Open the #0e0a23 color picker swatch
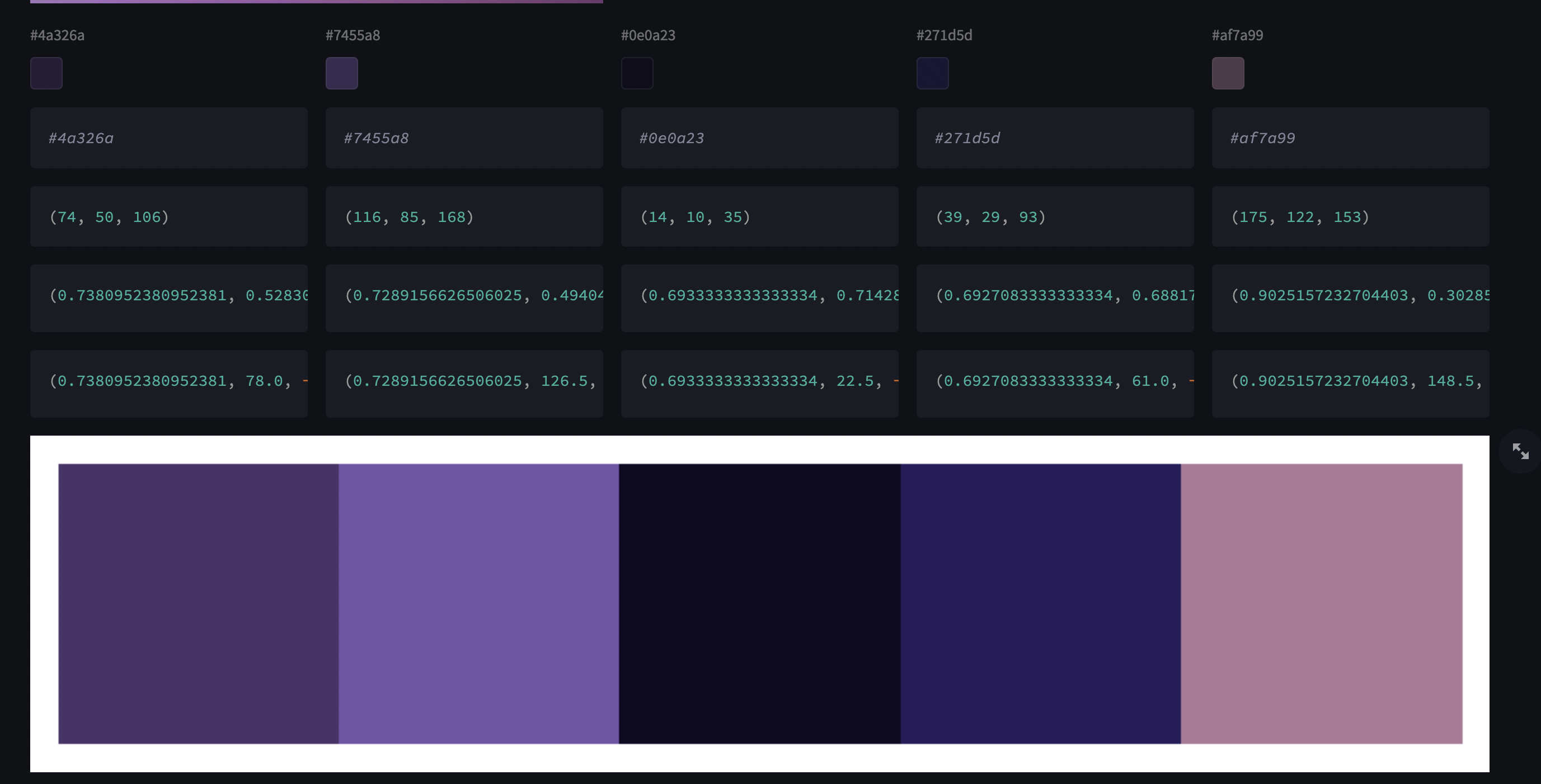1541x784 pixels. click(x=637, y=73)
